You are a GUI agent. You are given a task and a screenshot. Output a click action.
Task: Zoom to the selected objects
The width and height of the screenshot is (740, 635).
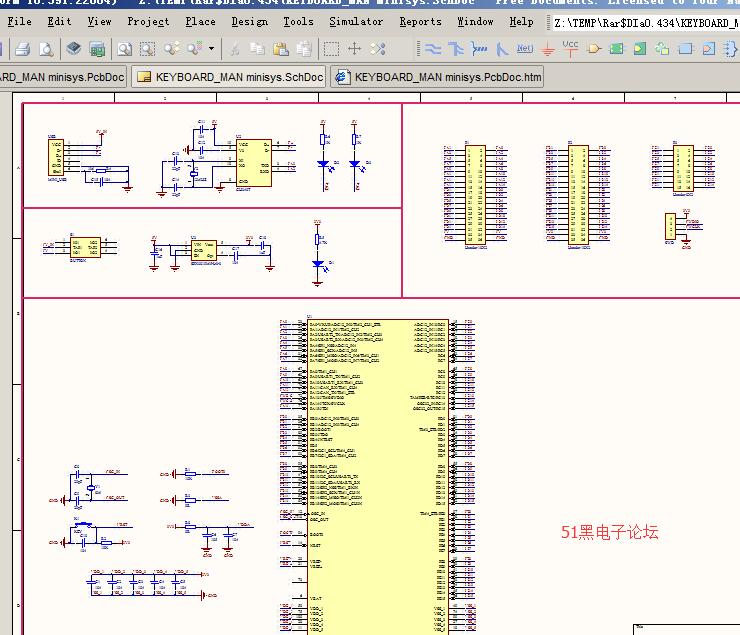(x=171, y=49)
